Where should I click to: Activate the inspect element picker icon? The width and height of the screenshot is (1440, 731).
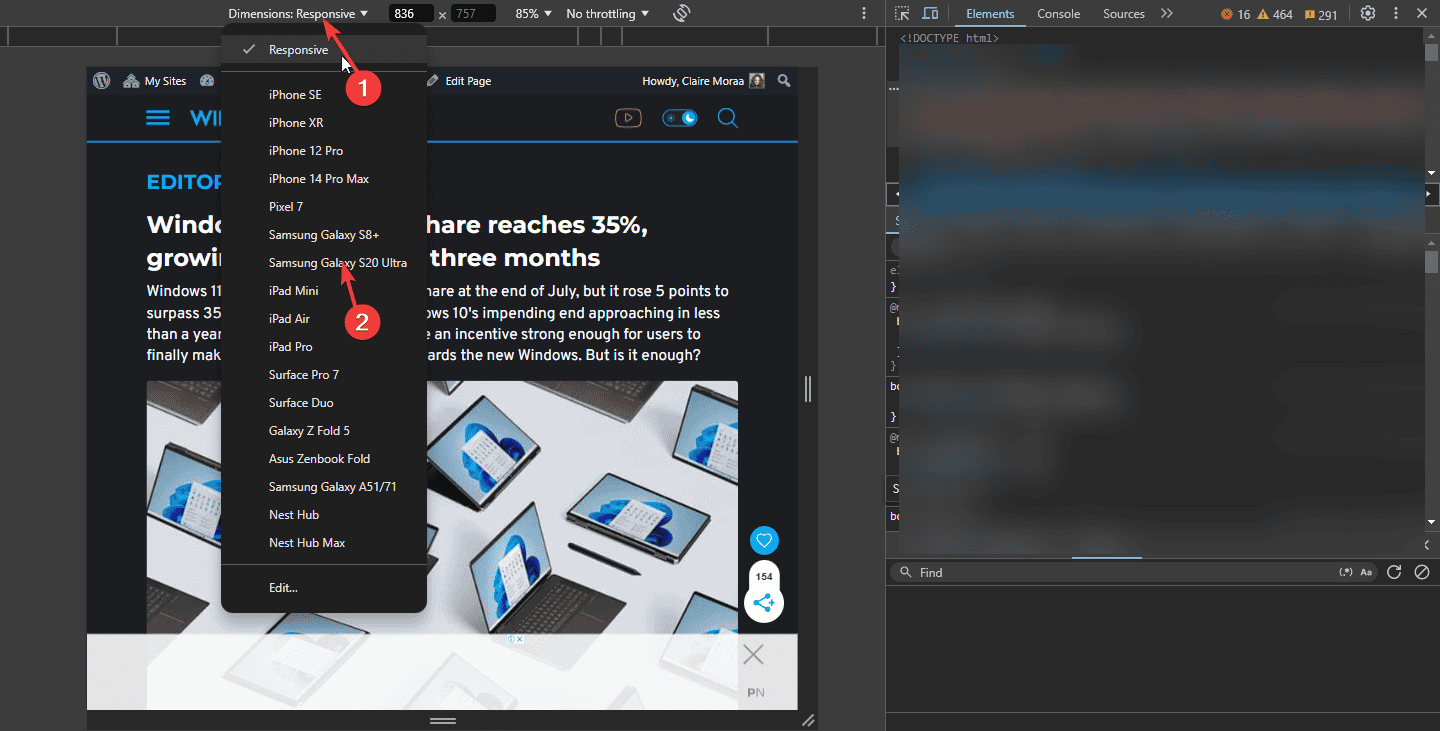(x=903, y=13)
